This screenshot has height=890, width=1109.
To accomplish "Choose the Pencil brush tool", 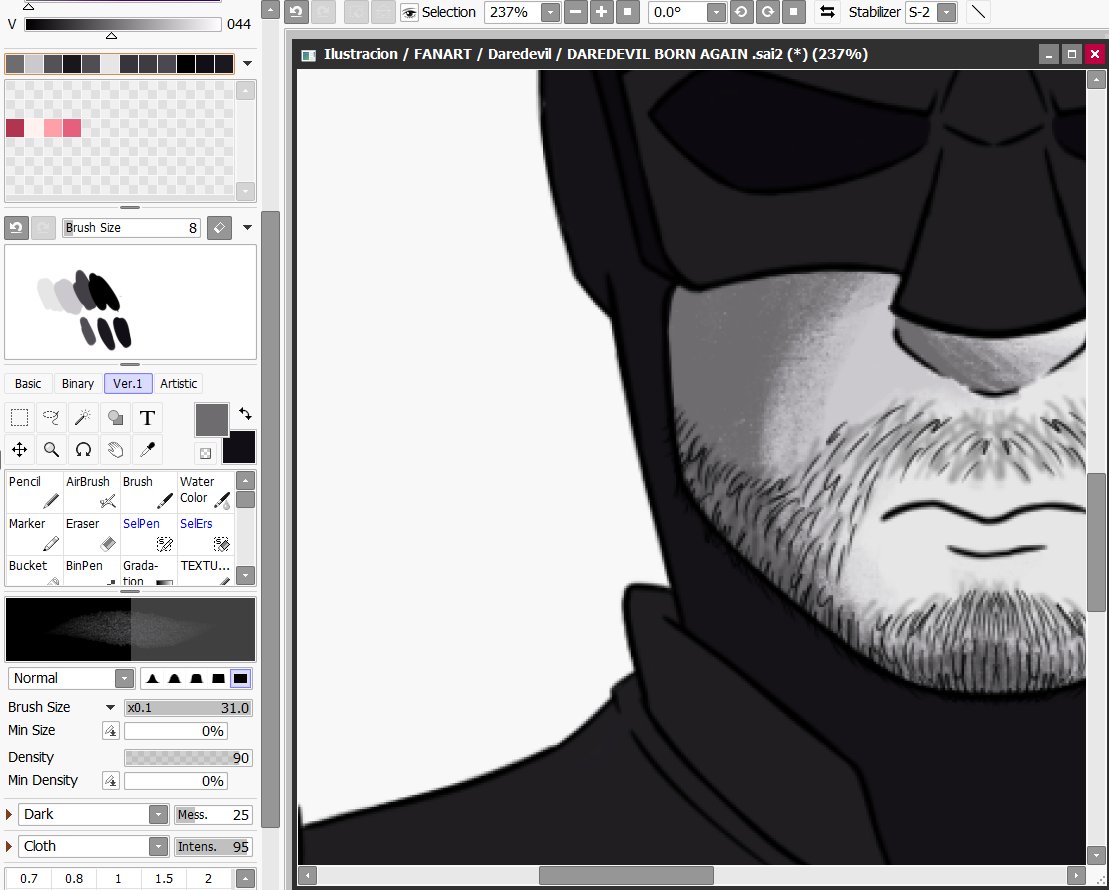I will tap(34, 492).
